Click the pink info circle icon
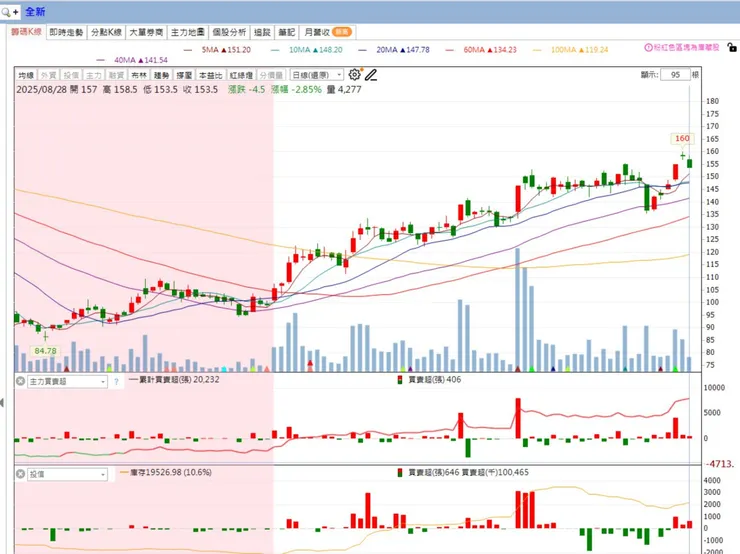The image size is (740, 554). coord(648,48)
